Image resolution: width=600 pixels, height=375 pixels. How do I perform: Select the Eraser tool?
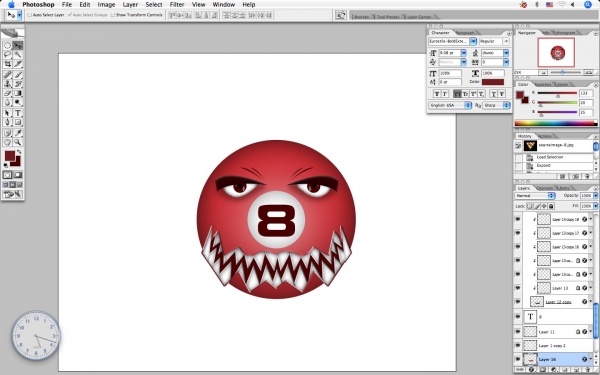click(7, 93)
